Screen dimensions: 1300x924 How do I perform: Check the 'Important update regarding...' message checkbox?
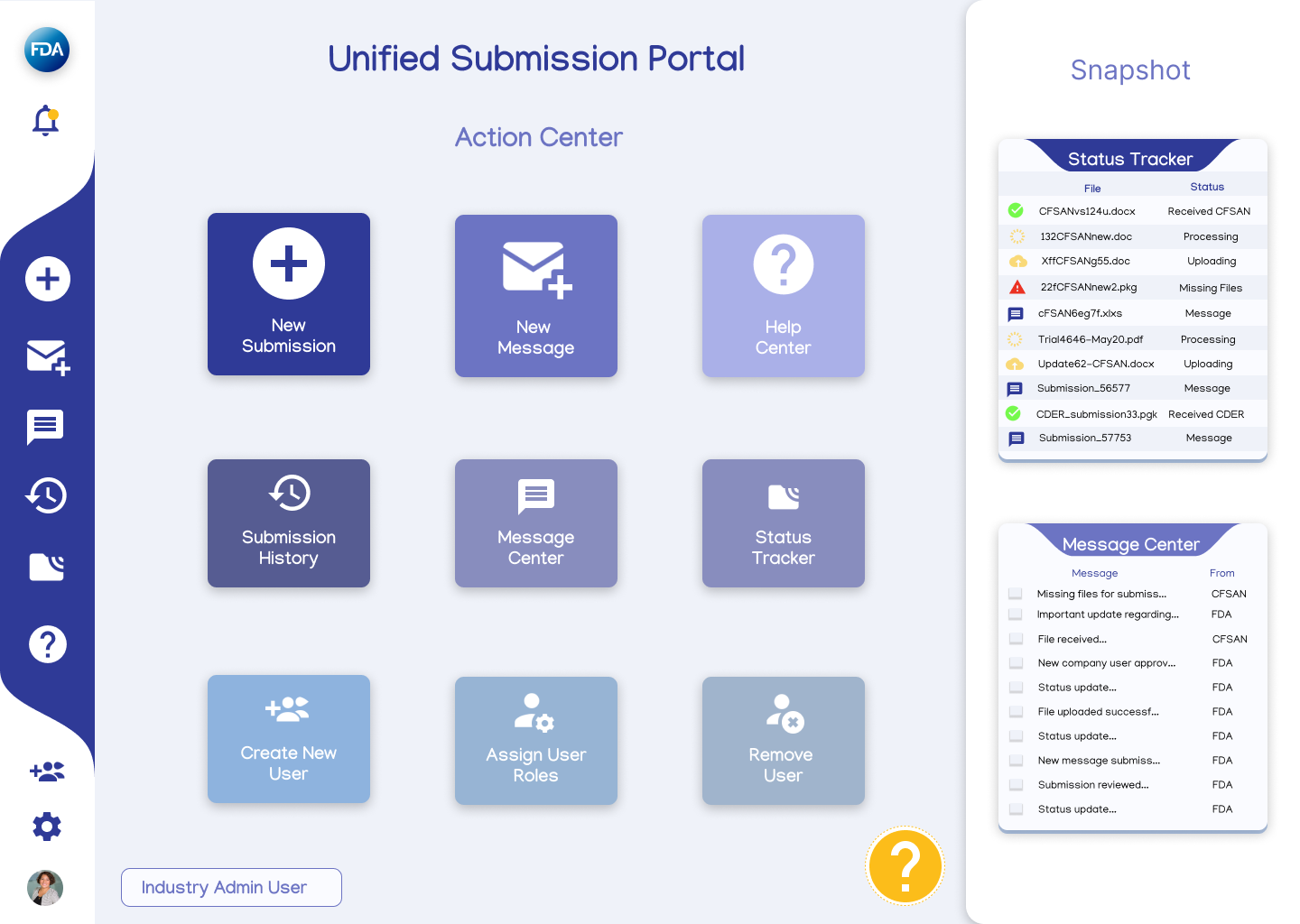click(x=1016, y=614)
